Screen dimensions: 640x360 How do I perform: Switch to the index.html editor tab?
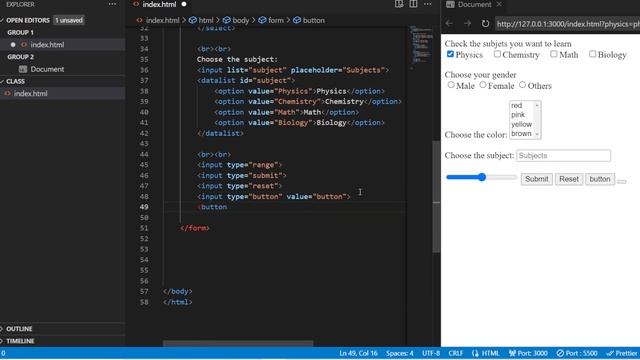(159, 4)
